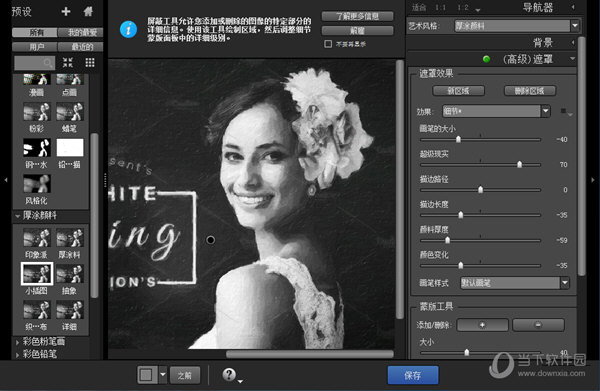The height and width of the screenshot is (391, 600).
Task: Click the preset import icon beside the plus
Action: click(x=88, y=11)
